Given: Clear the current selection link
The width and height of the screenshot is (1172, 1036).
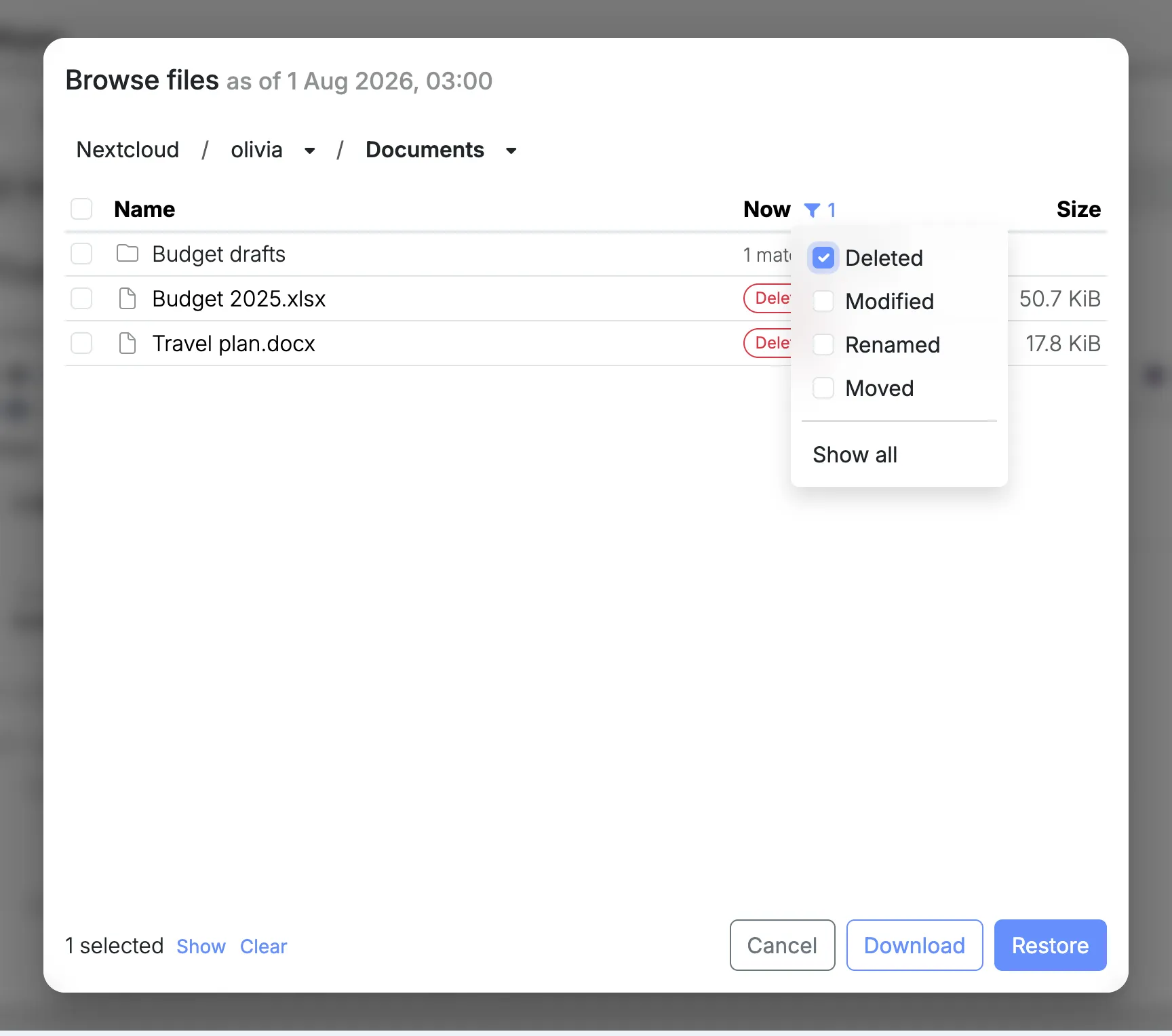Looking at the screenshot, I should [x=263, y=947].
